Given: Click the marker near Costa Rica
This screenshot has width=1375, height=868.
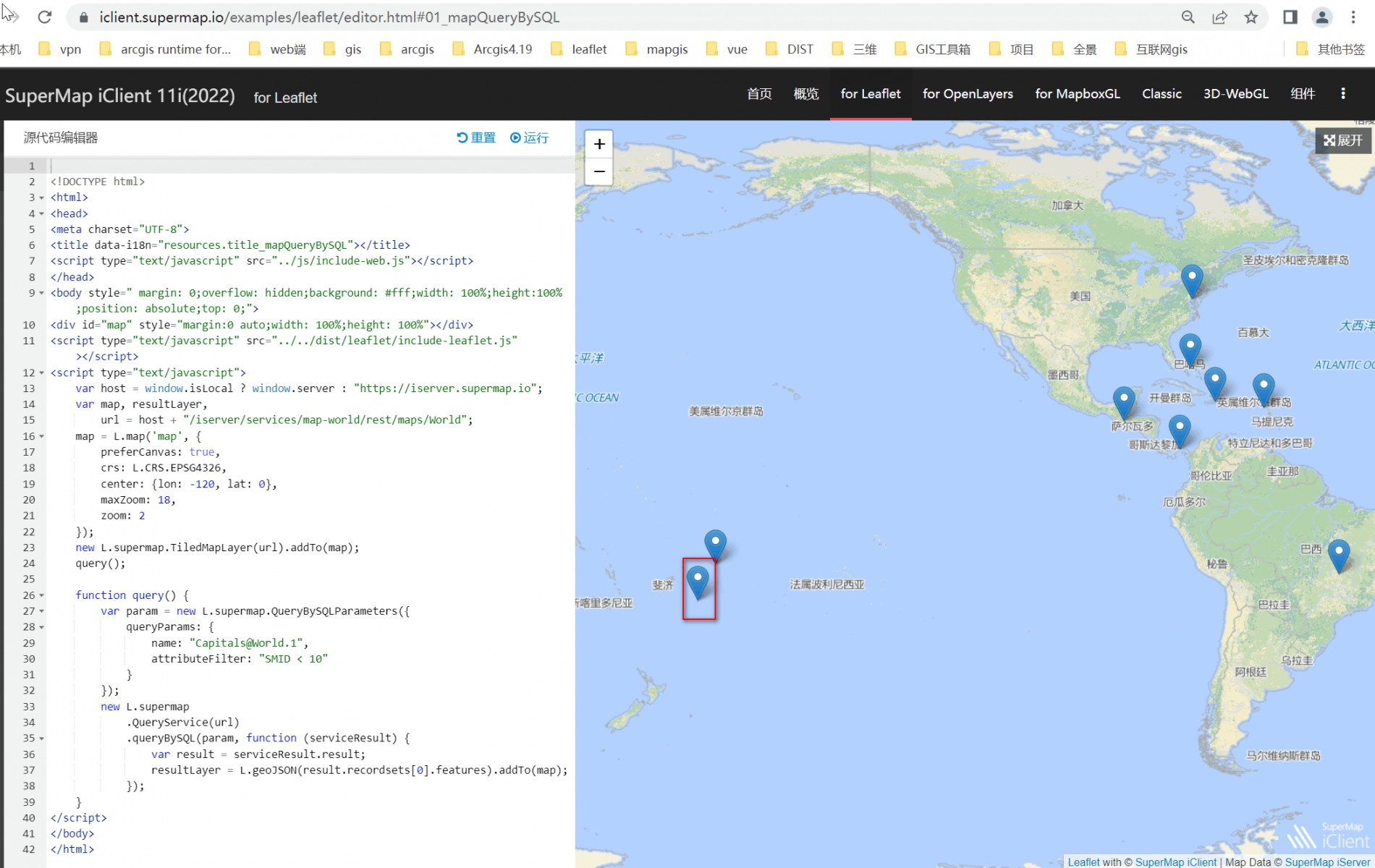Looking at the screenshot, I should pos(1180,433).
